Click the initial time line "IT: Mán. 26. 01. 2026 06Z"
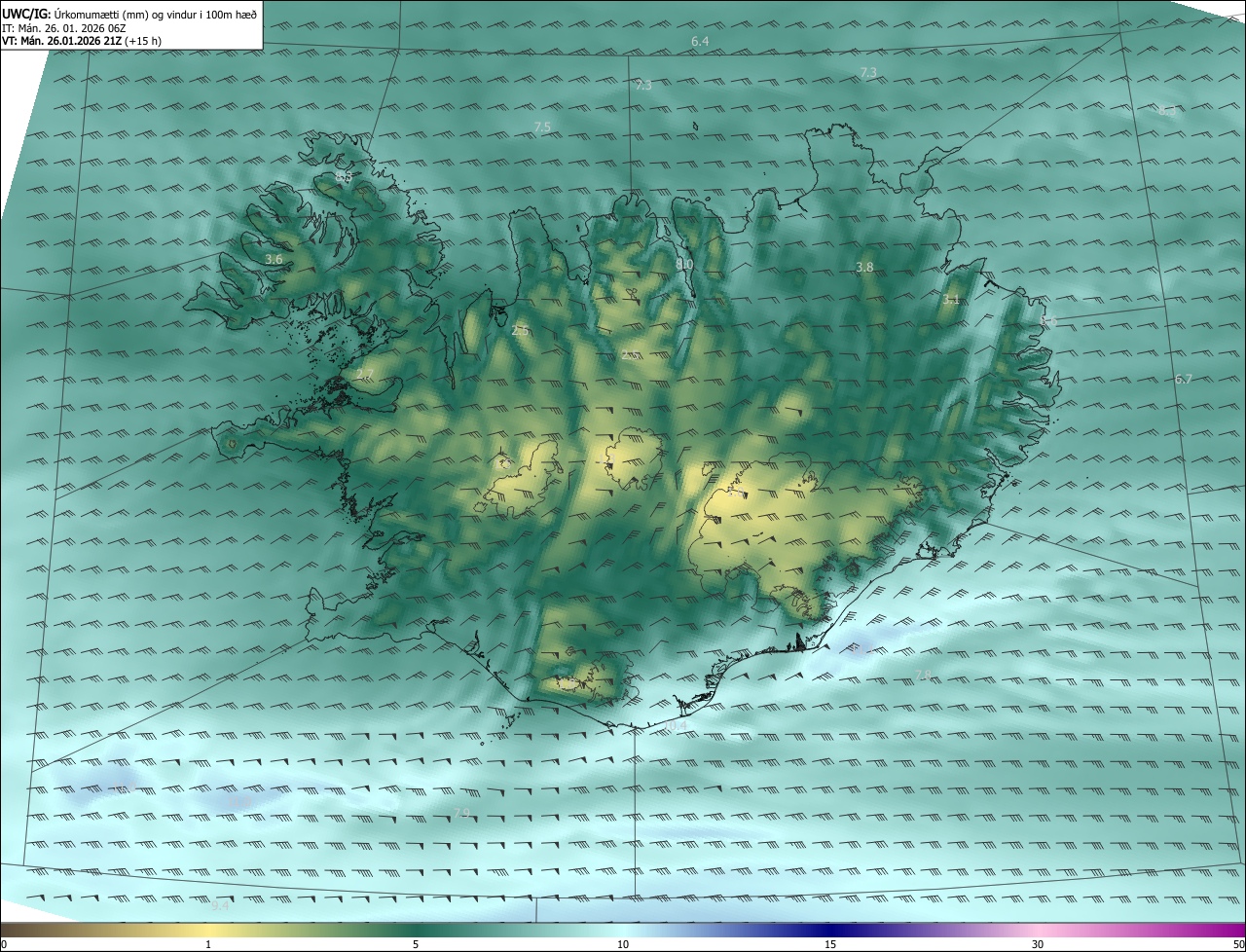Viewport: 1246px width, 952px height. coord(64,27)
